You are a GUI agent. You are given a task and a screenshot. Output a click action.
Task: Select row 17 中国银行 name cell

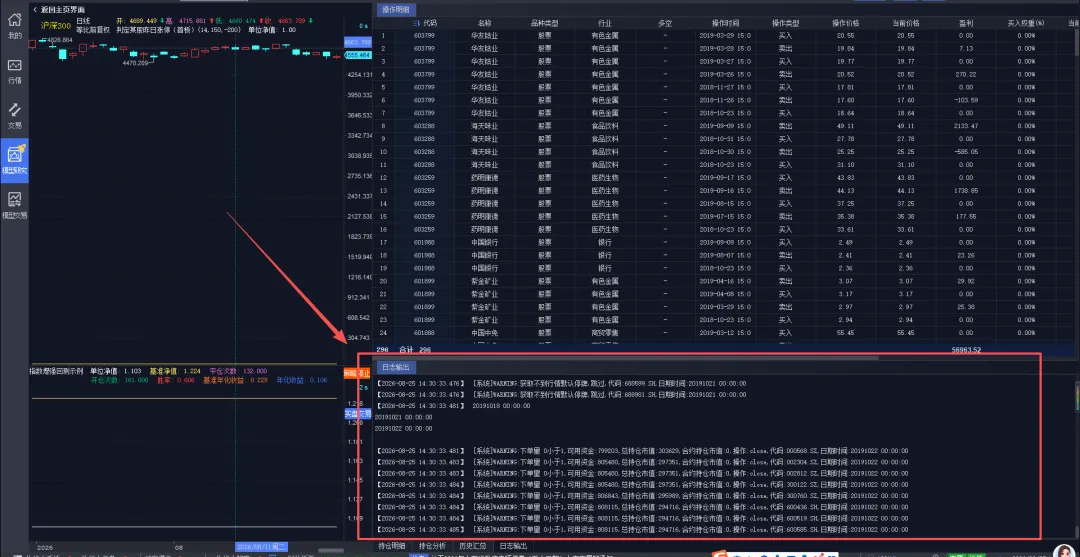(x=484, y=242)
